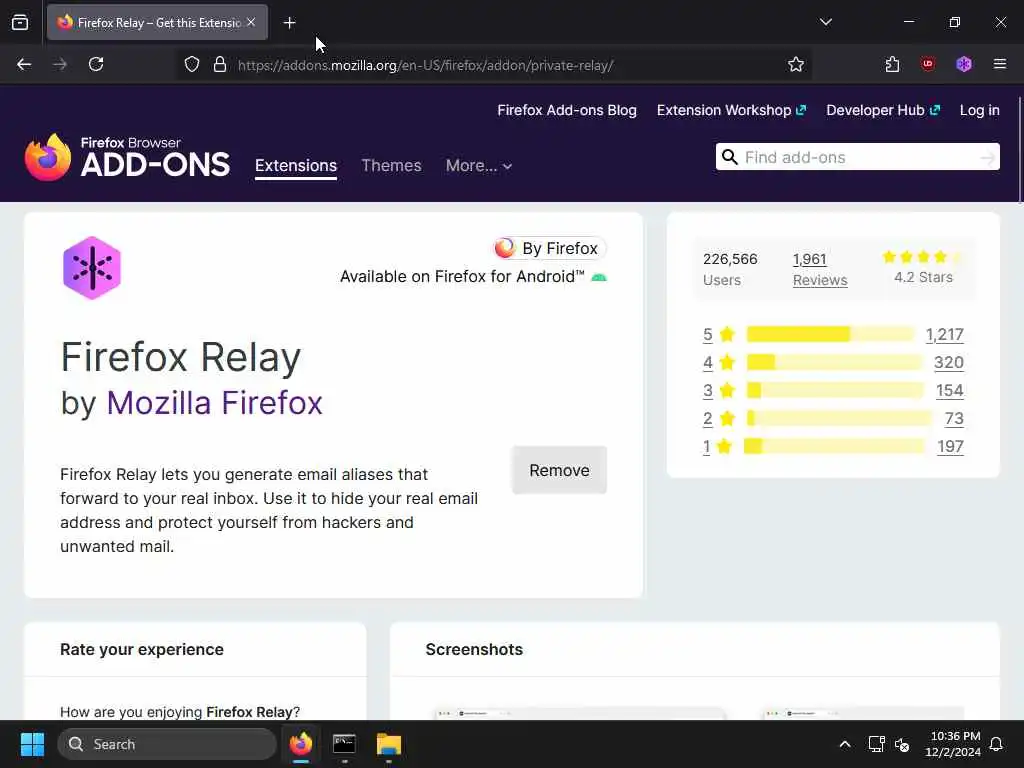Click the forward navigation arrow
The height and width of the screenshot is (768, 1024).
[60, 65]
